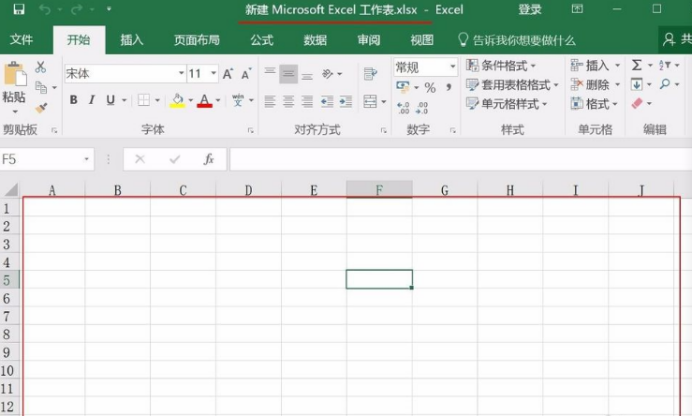Decrease decimal places
692x416 pixels.
[422, 108]
